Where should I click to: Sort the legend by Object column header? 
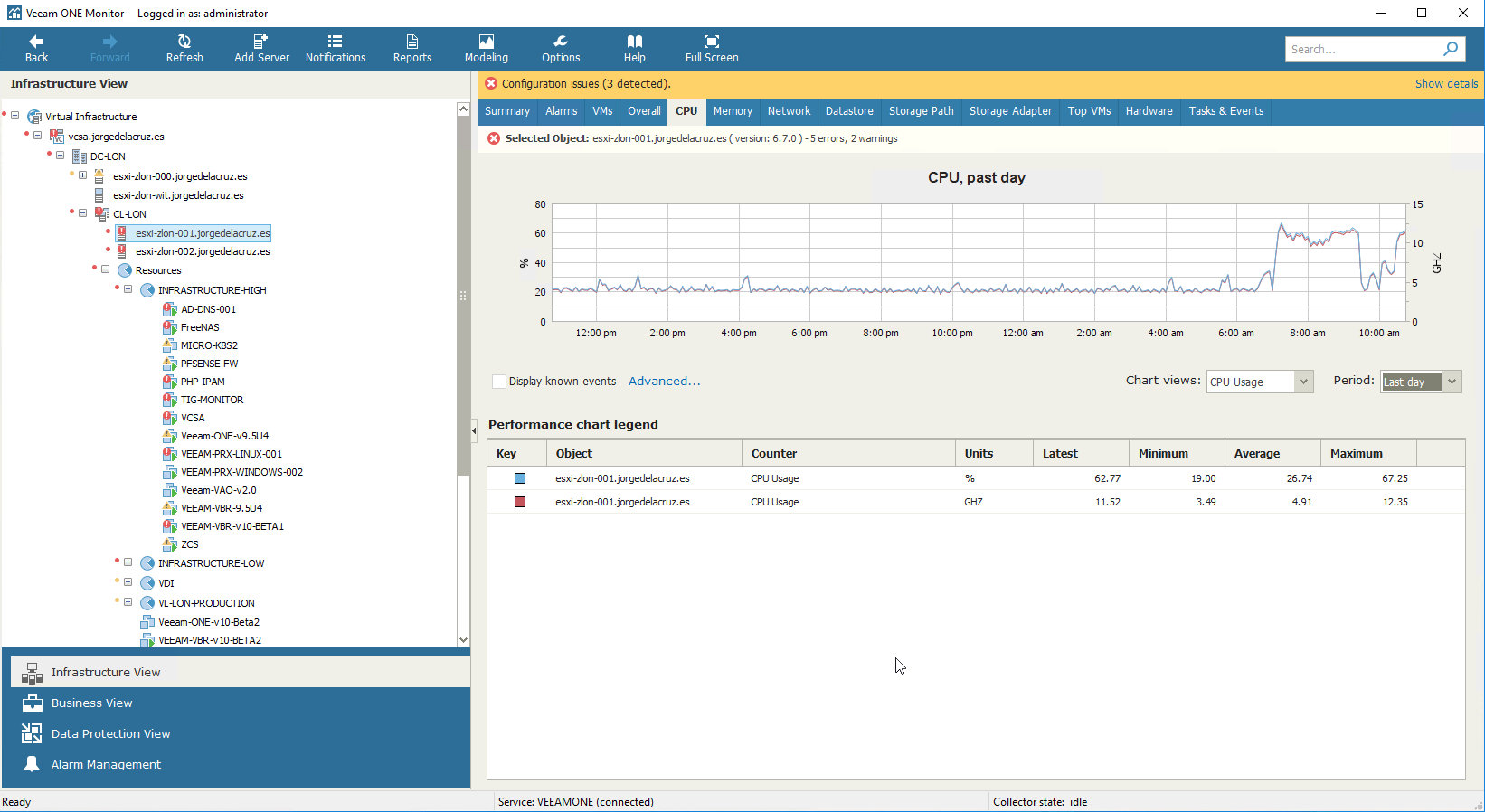click(644, 454)
